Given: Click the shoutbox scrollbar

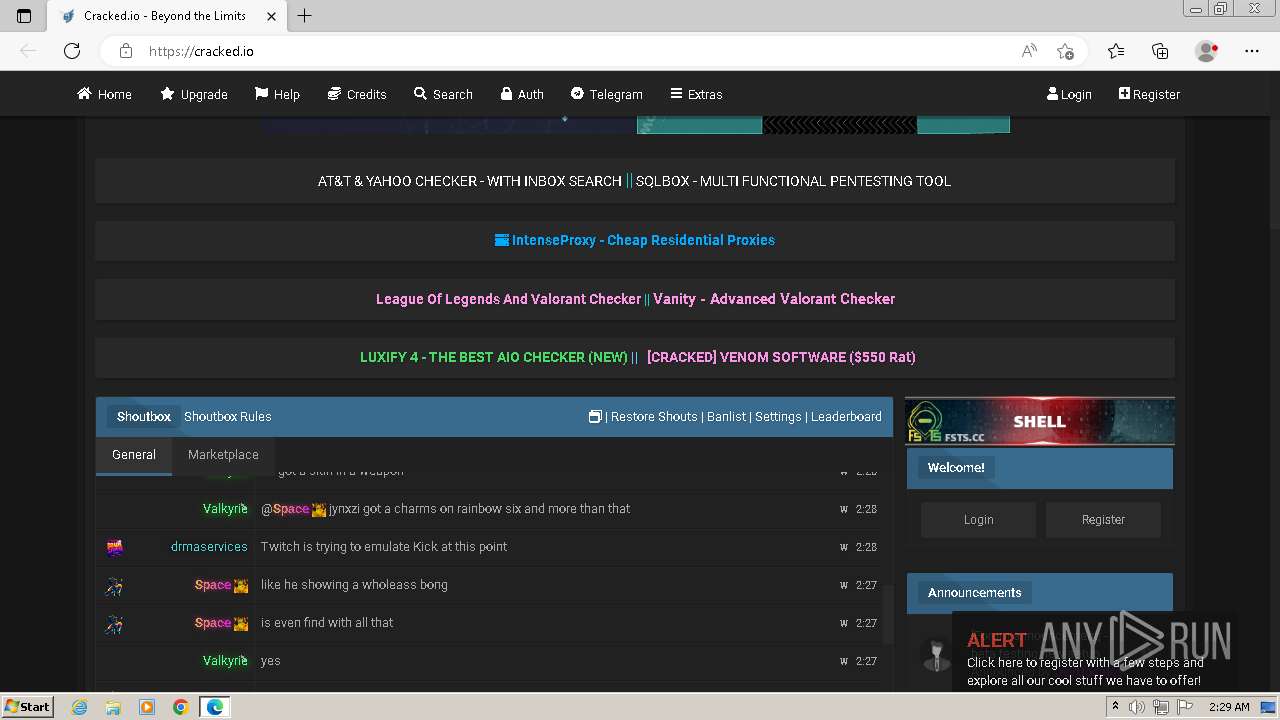Looking at the screenshot, I should coord(887,614).
